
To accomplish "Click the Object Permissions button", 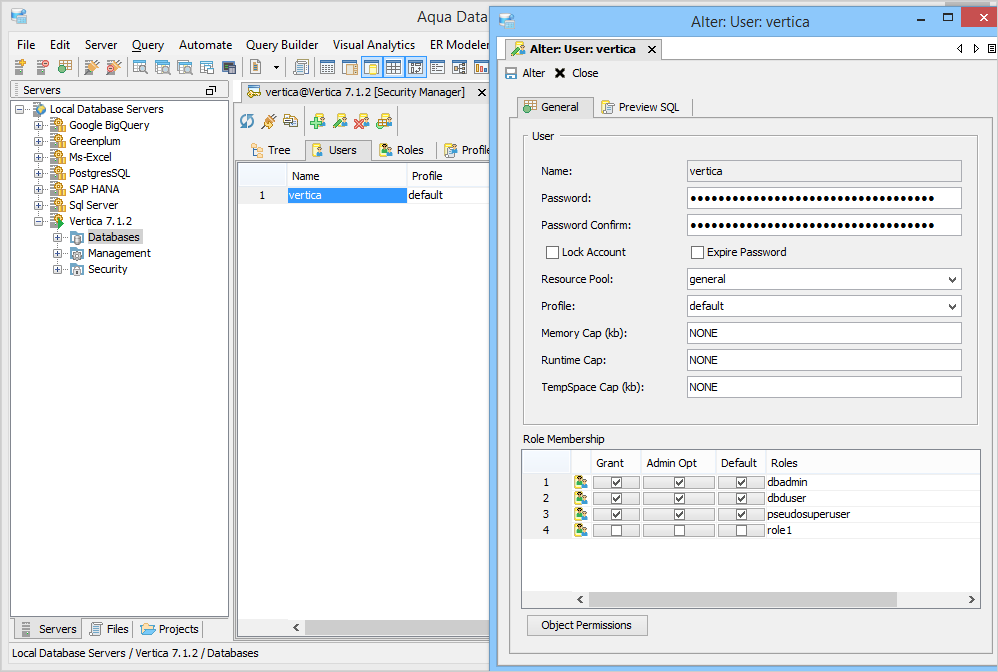I will click(587, 626).
